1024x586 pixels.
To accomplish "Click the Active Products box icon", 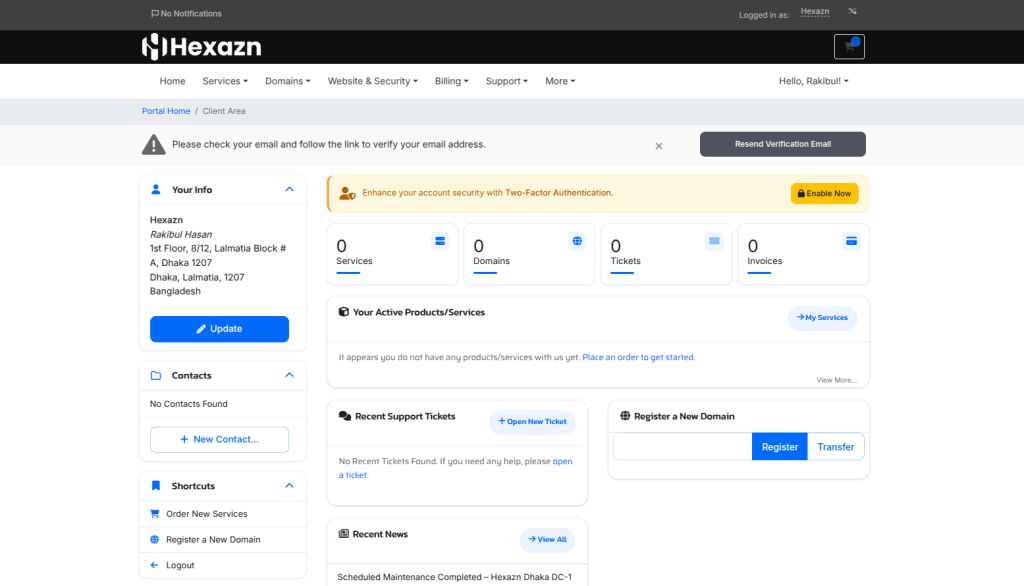I will 344,312.
